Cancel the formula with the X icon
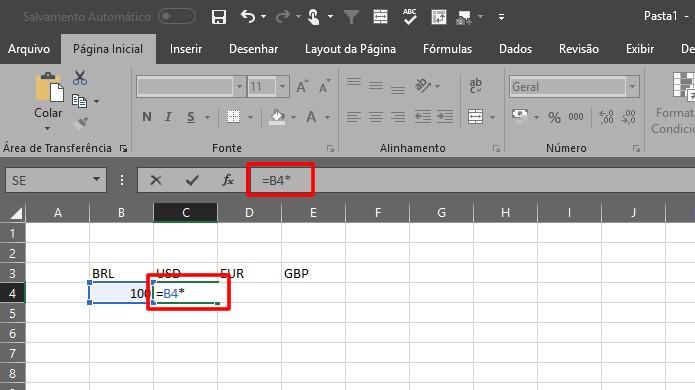This screenshot has height=390, width=695. pos(156,180)
